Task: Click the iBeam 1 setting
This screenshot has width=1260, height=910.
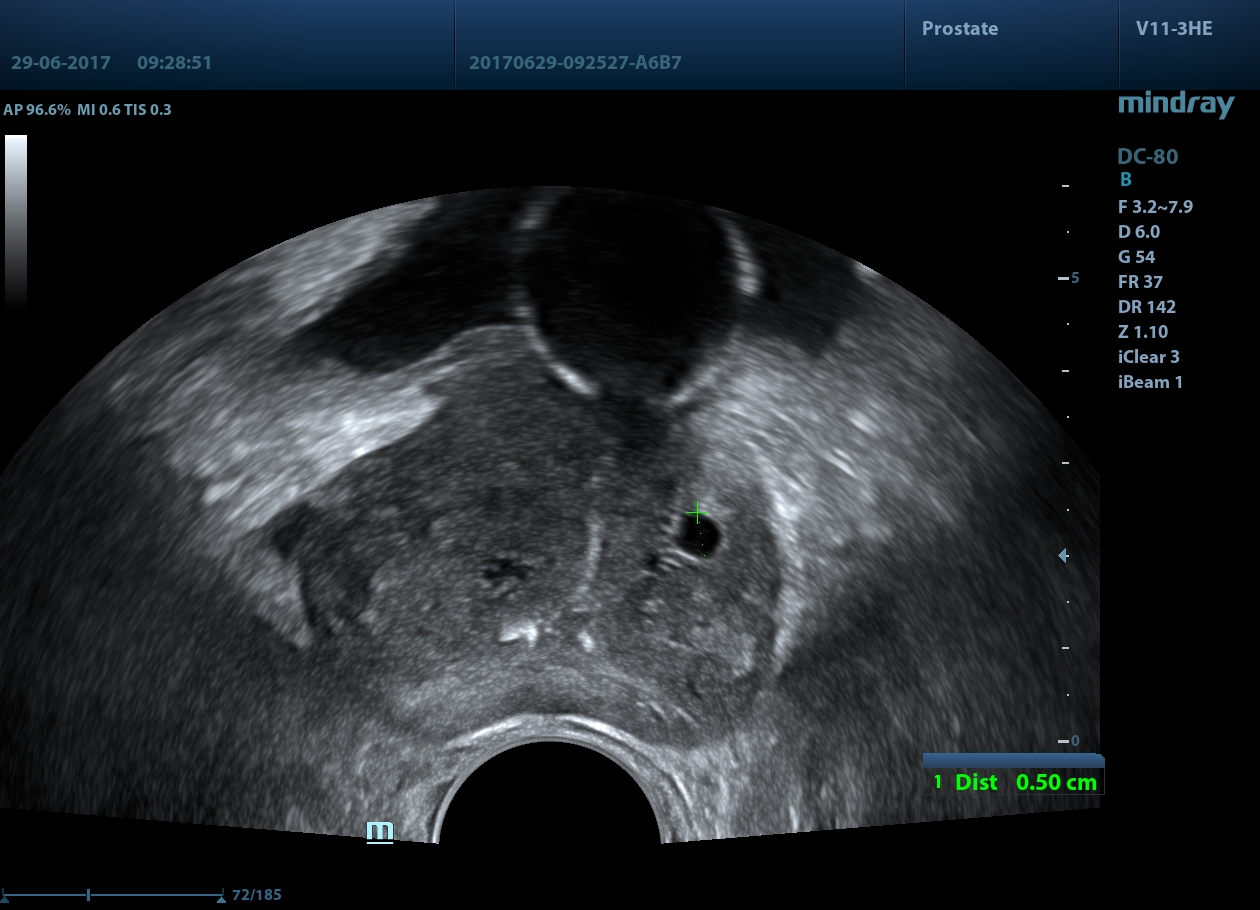Action: (1150, 382)
